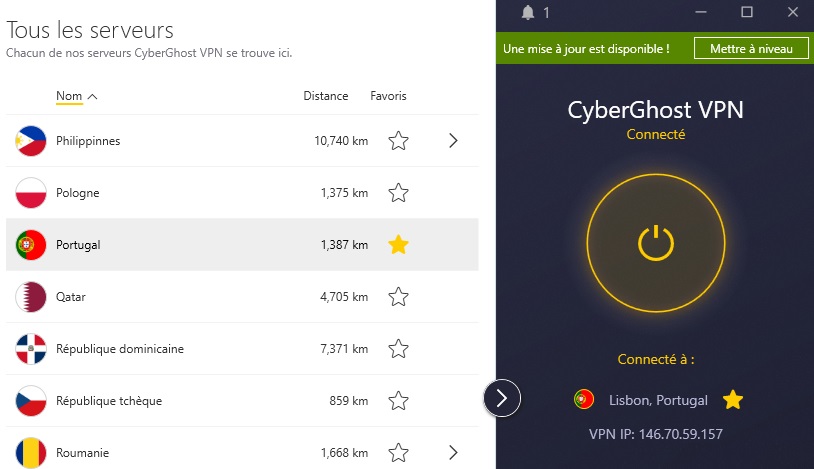814x469 pixels.
Task: Click Lisbon, Portugal connected location
Action: point(658,400)
